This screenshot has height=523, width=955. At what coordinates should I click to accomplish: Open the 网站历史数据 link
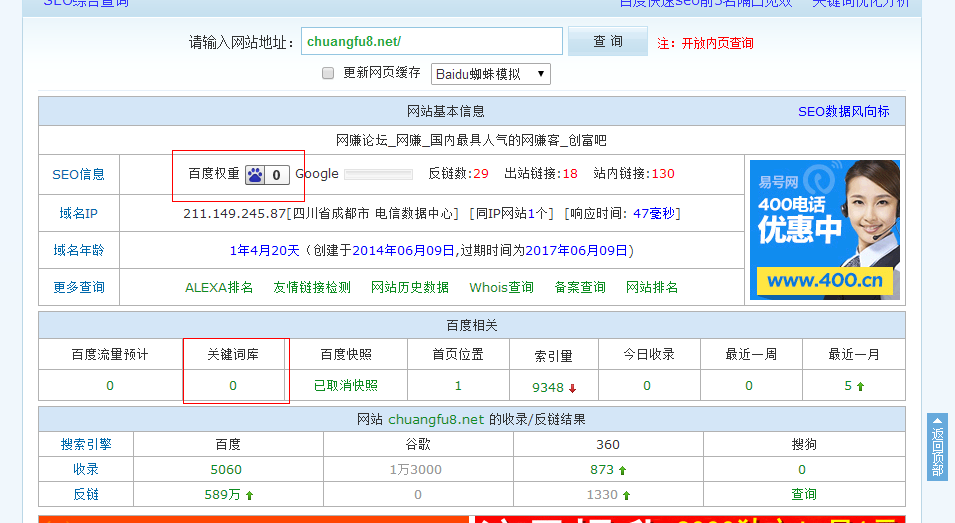[x=410, y=287]
